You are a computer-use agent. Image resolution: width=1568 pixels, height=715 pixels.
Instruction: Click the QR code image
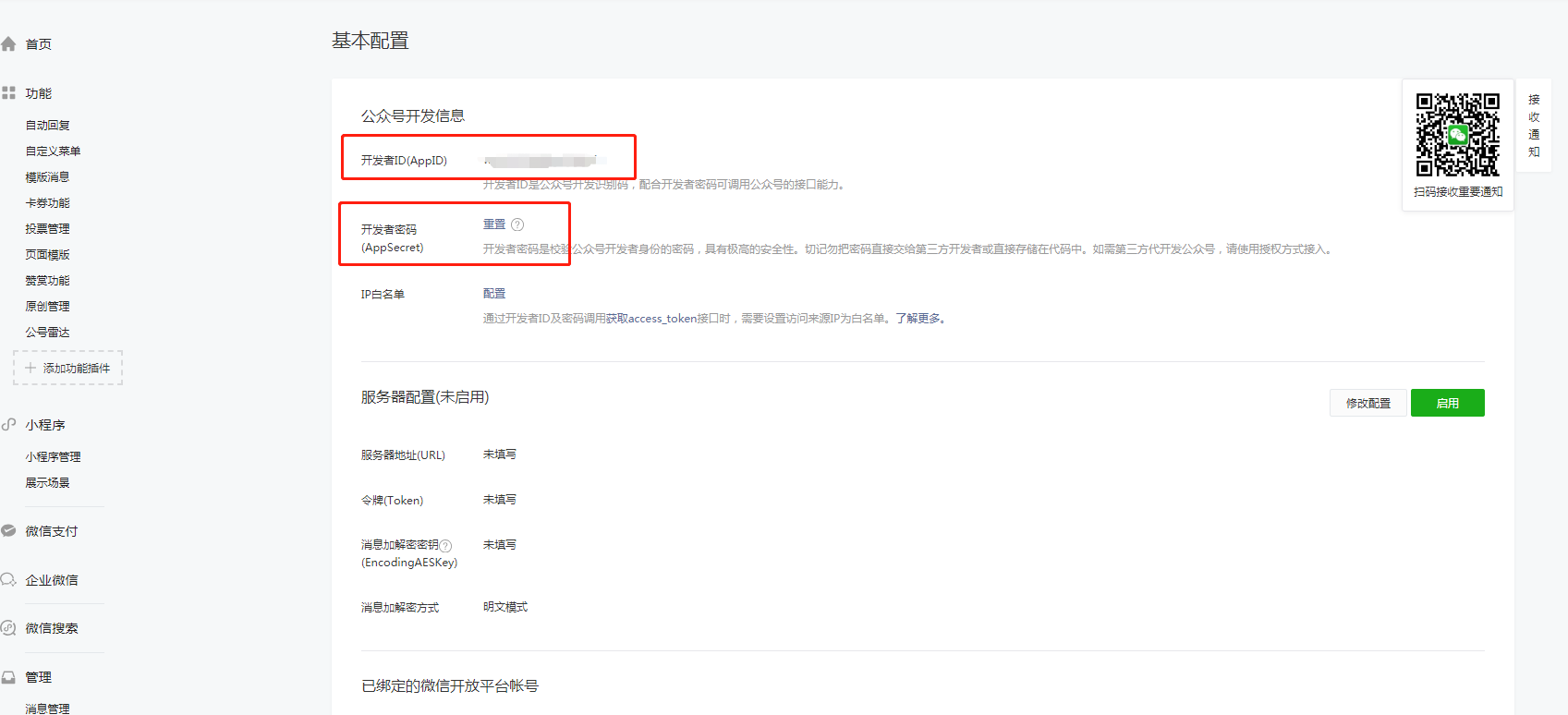pyautogui.click(x=1458, y=135)
